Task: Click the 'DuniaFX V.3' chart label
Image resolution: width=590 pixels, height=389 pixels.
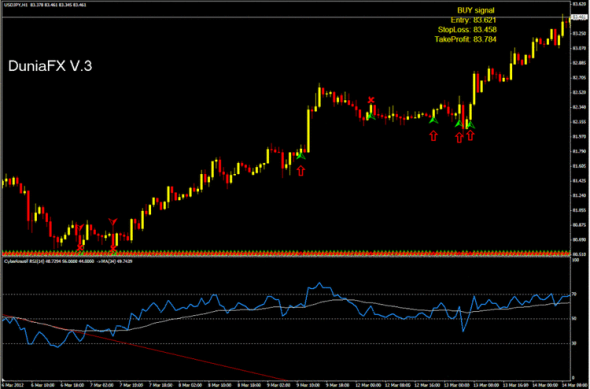Action: pos(50,66)
